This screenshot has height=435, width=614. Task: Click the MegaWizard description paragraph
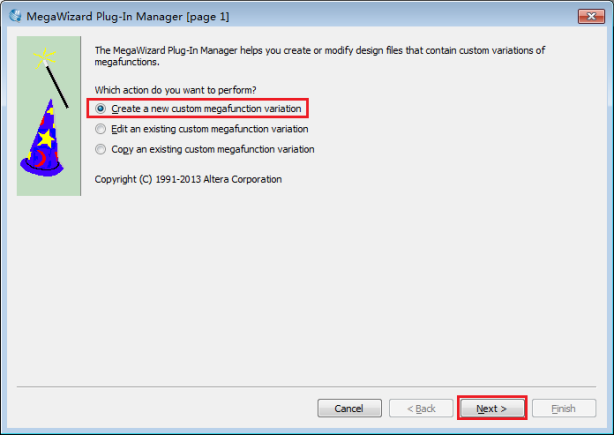(x=320, y=56)
